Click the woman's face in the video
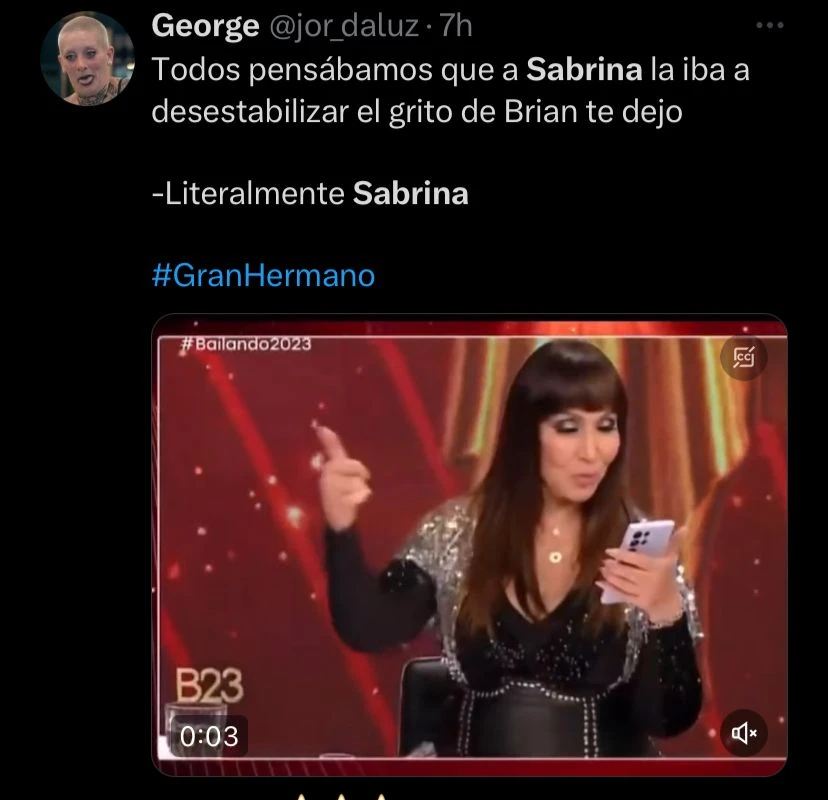 coord(579,448)
